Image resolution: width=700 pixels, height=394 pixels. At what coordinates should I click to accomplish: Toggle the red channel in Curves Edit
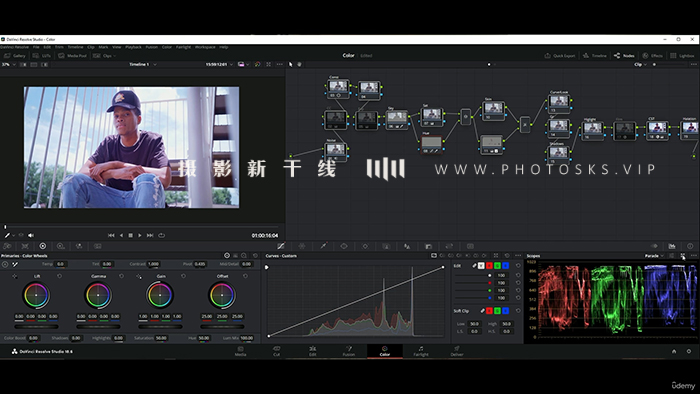(x=489, y=265)
